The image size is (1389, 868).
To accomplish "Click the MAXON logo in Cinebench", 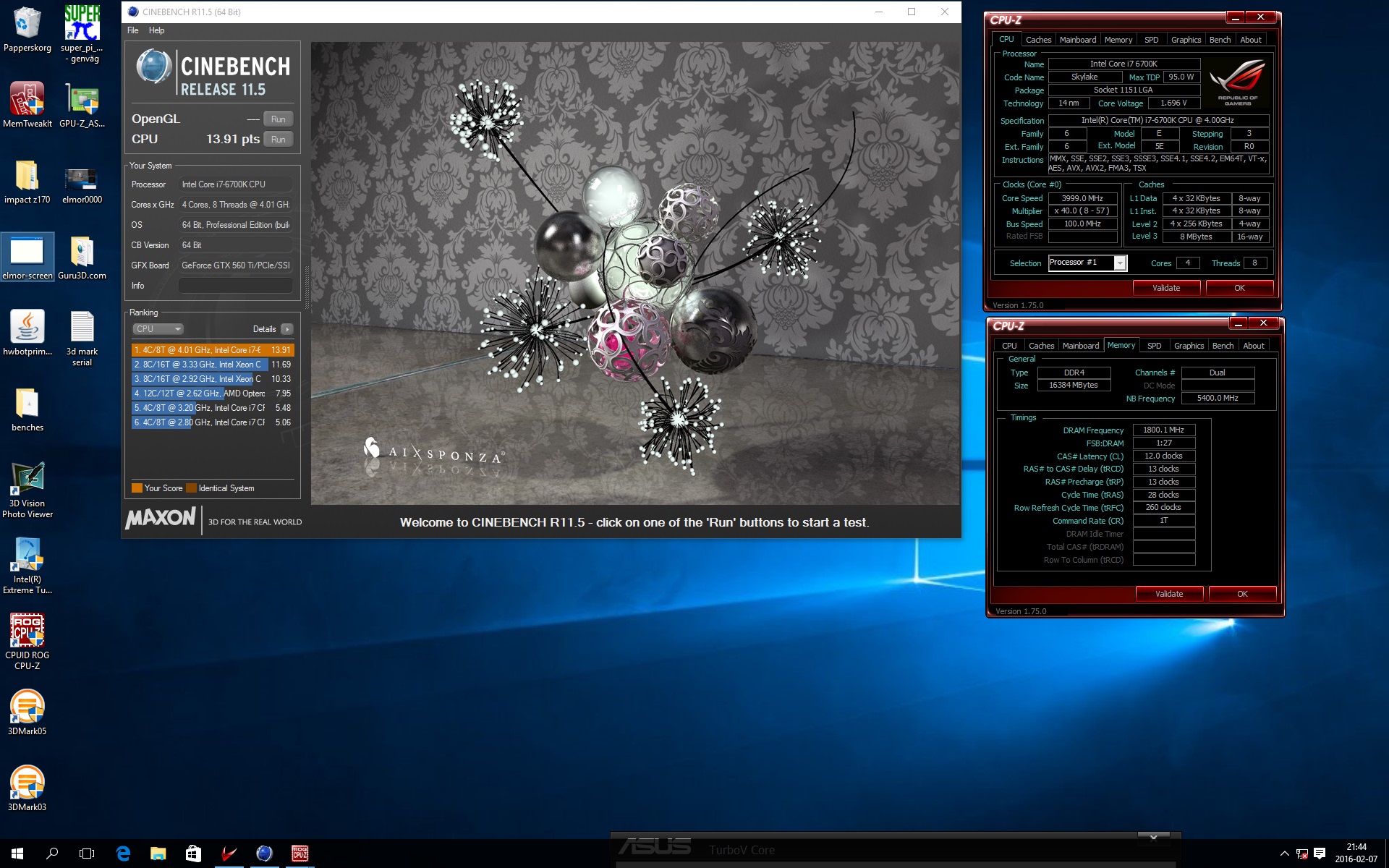I will click(x=161, y=519).
